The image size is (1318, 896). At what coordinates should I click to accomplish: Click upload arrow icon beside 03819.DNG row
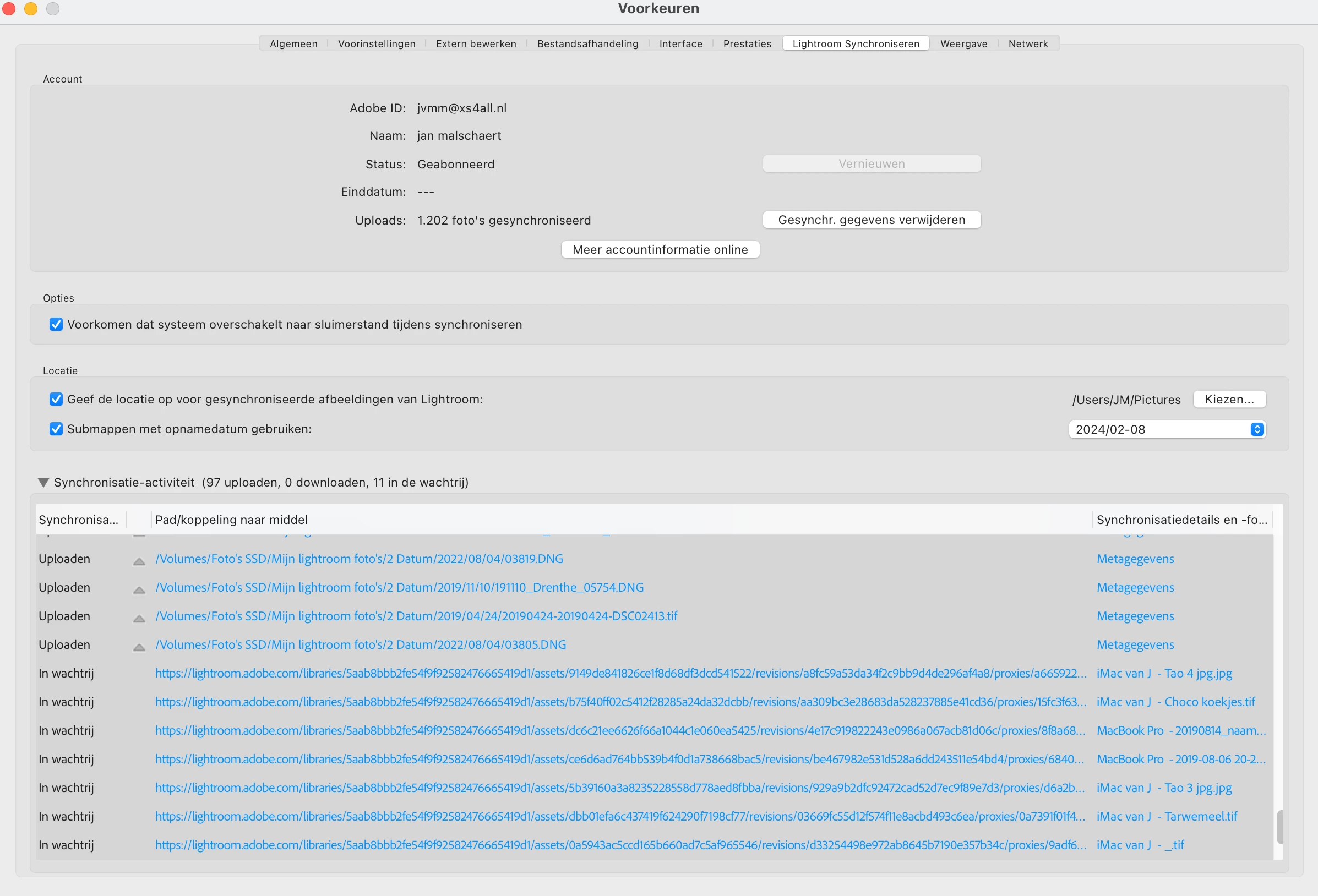139,561
